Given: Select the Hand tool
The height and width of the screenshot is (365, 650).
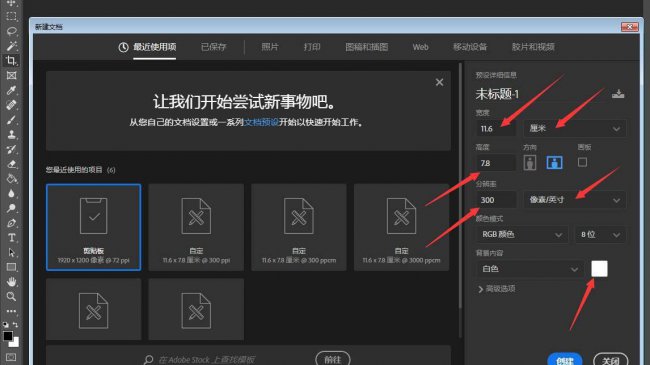Looking at the screenshot, I should coord(11,282).
